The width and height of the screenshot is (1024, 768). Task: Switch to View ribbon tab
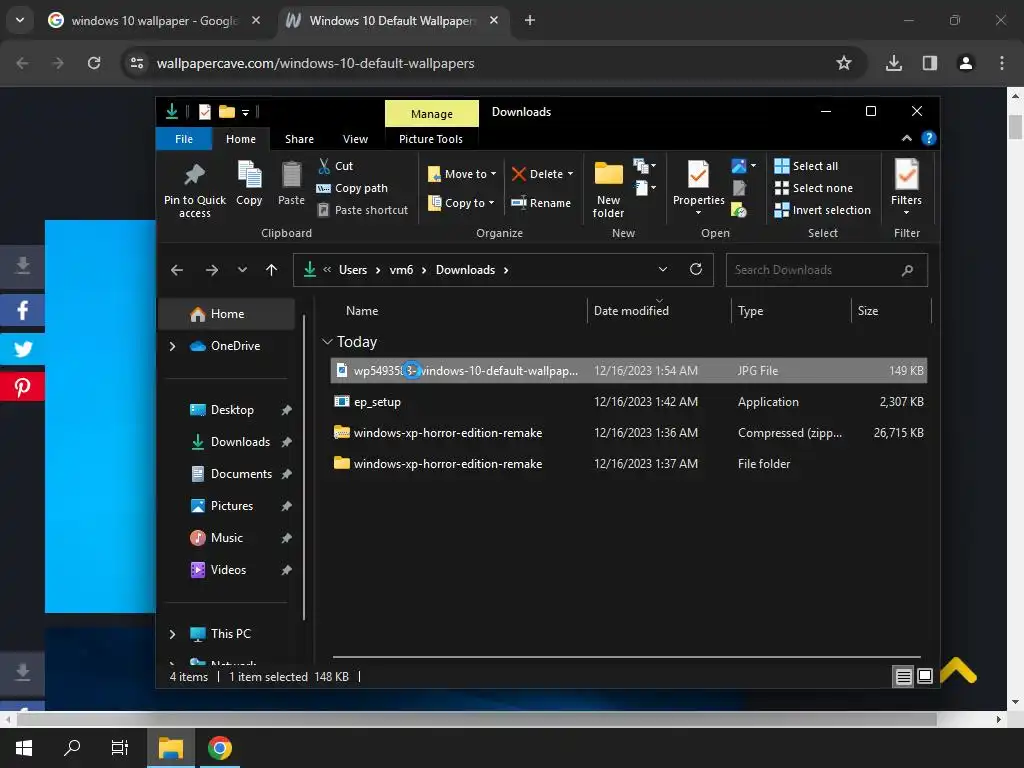click(x=355, y=139)
